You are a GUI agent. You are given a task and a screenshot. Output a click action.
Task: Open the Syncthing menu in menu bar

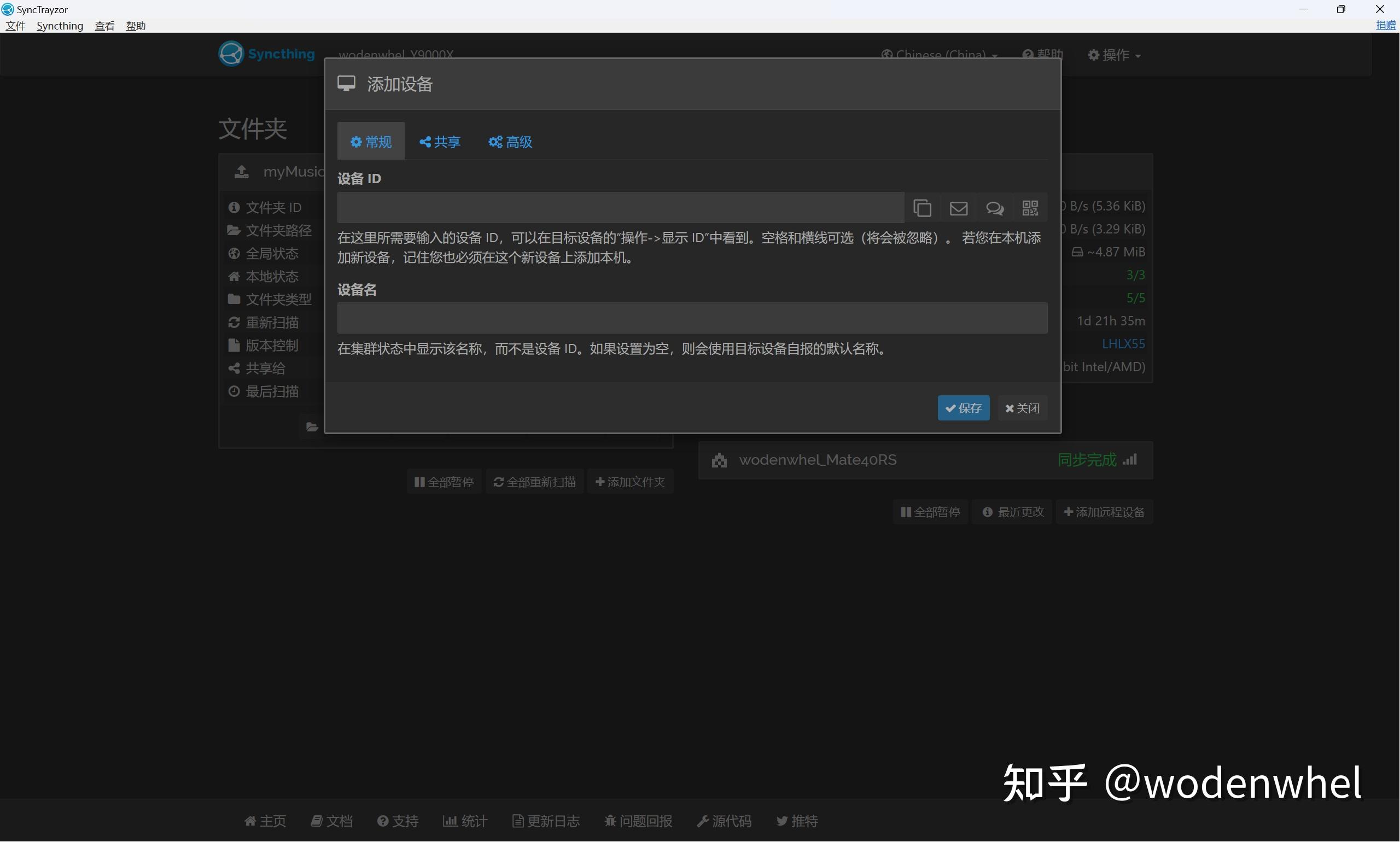(x=60, y=26)
